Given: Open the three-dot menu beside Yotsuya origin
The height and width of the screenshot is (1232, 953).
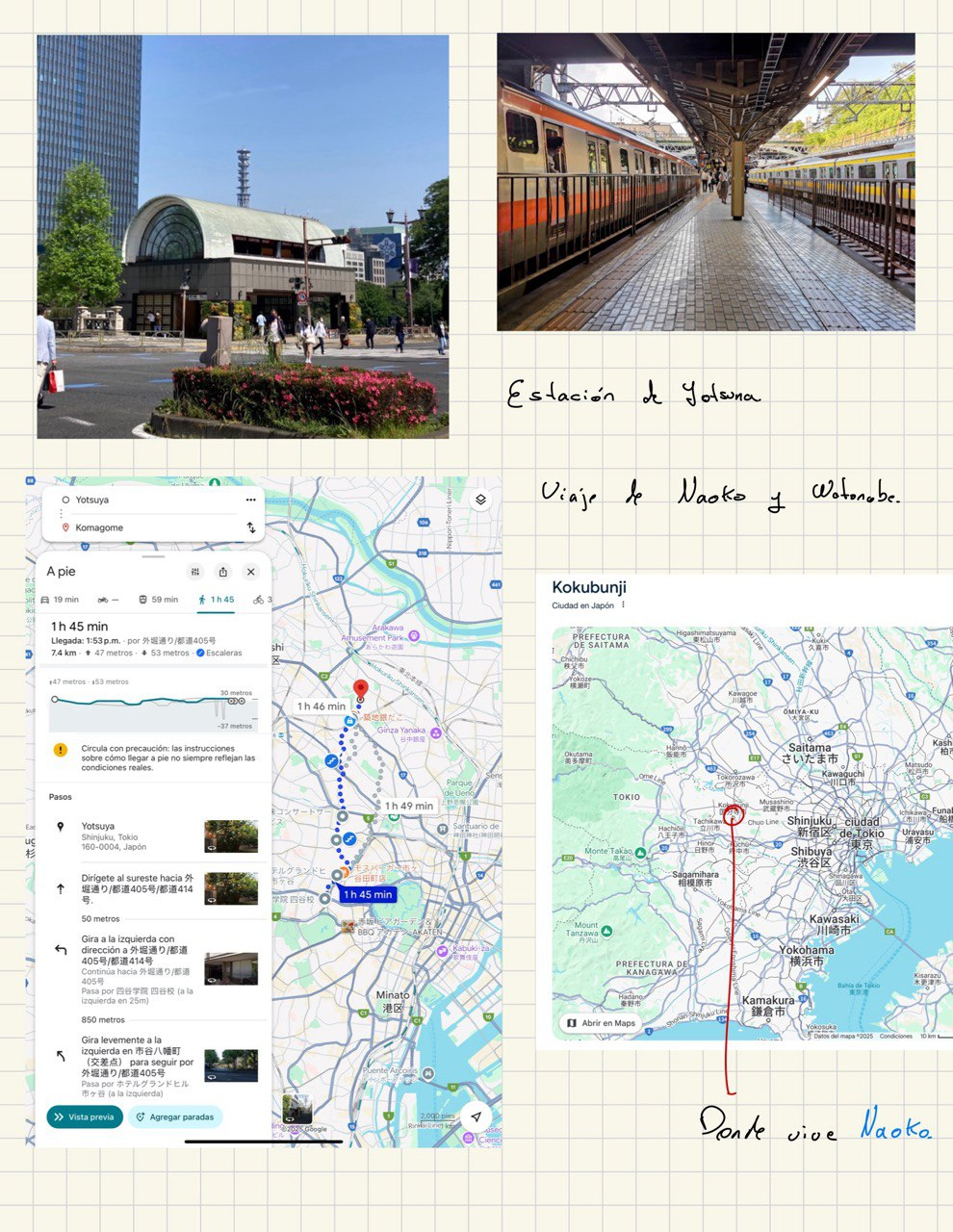Looking at the screenshot, I should point(250,500).
